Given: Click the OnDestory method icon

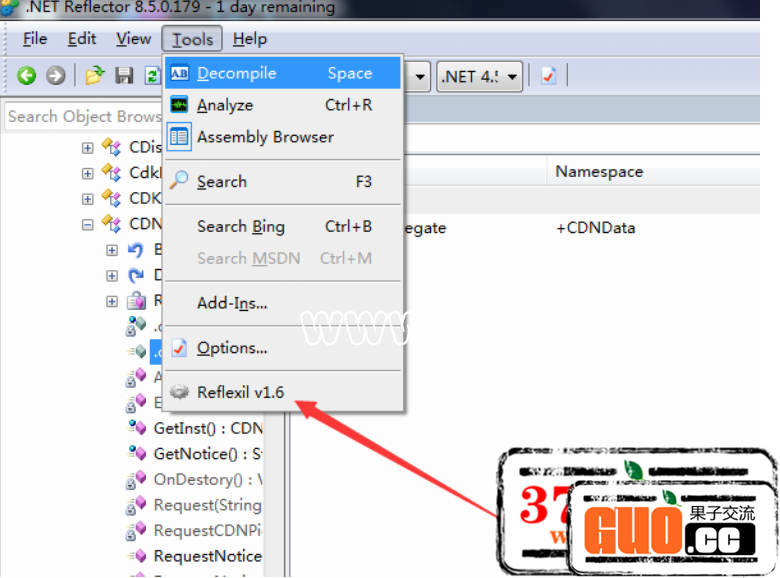Looking at the screenshot, I should 136,479.
